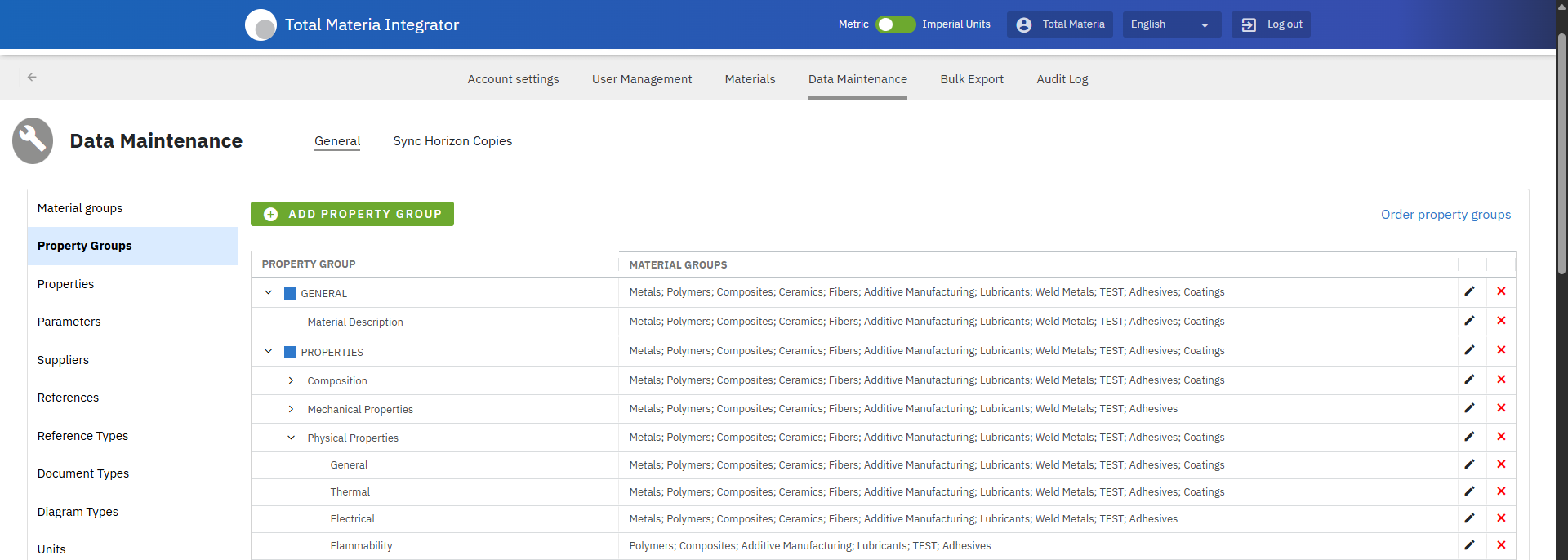Click the blue square next to PROPERTIES
Viewport: 1568px width, 560px height.
pos(290,353)
